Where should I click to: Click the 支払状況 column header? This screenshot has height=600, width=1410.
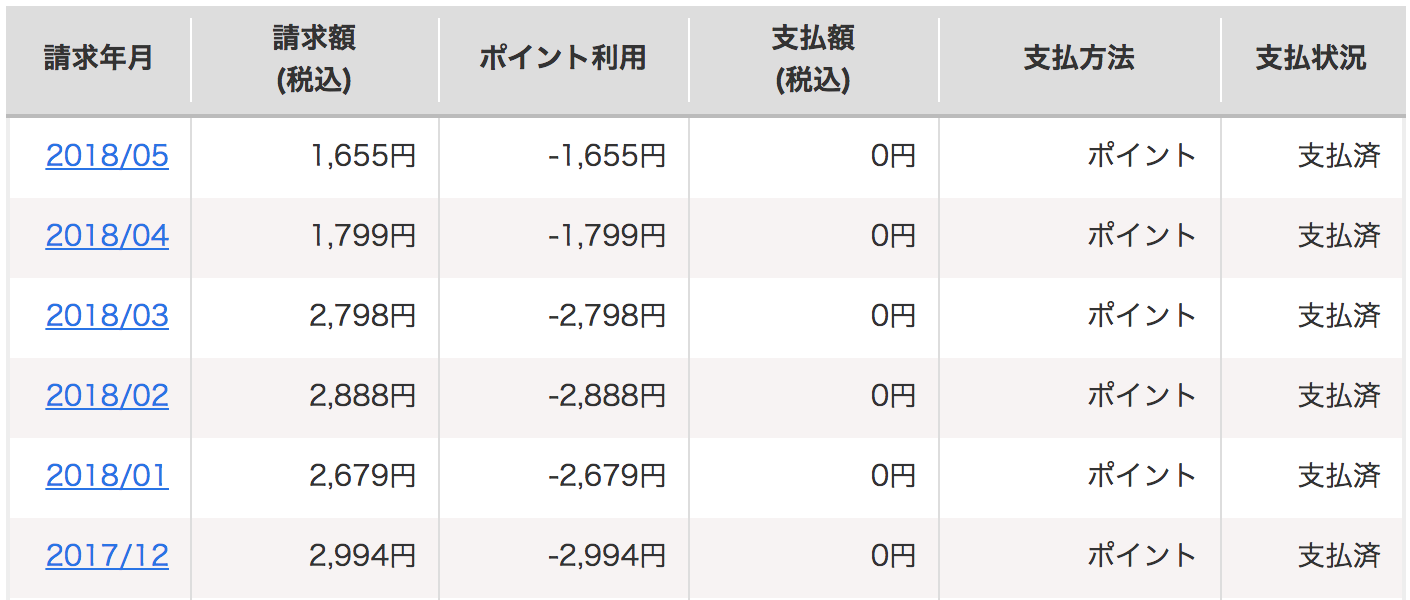[x=1311, y=58]
